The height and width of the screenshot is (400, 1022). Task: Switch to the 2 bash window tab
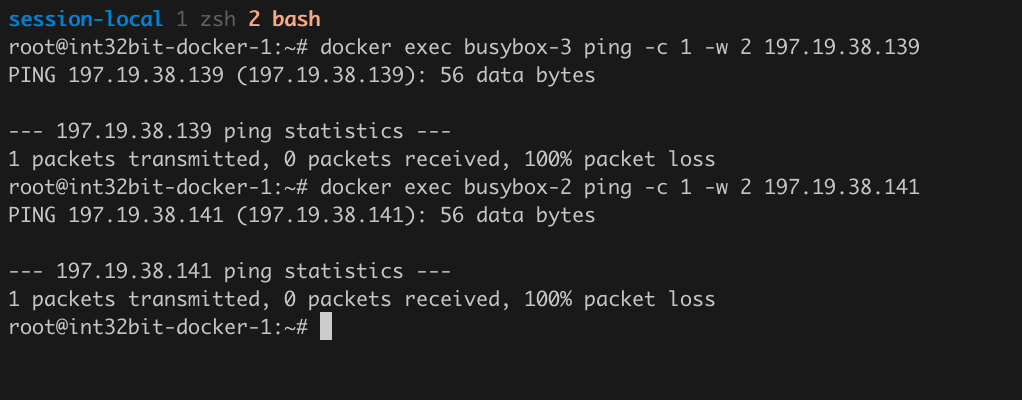pyautogui.click(x=284, y=20)
